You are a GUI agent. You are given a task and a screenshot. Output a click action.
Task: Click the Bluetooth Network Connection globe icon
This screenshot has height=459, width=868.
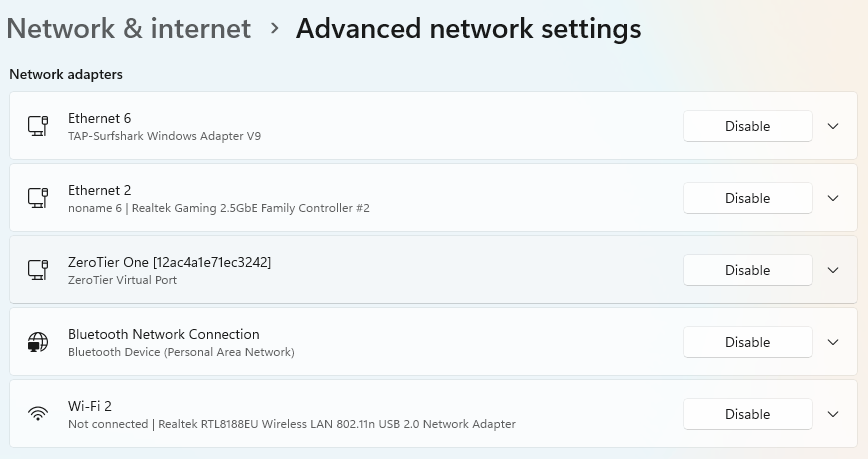38,342
